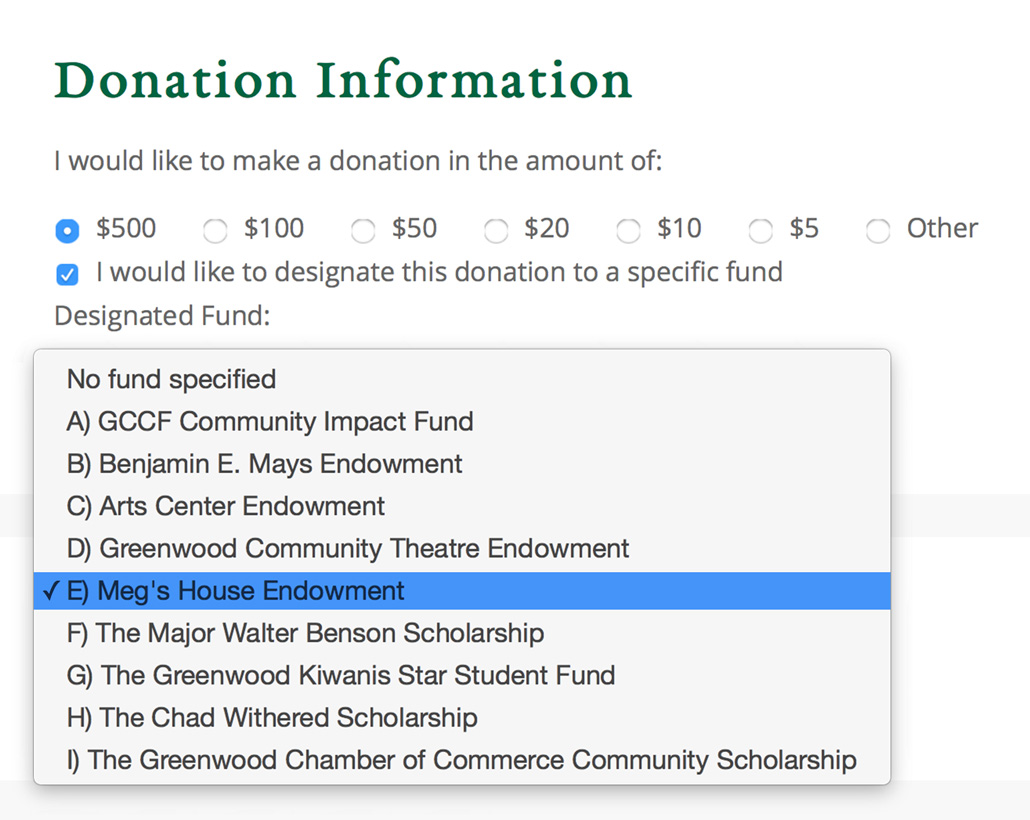Viewport: 1030px width, 820px height.
Task: Choose GCCF Community Impact Fund
Action: click(462, 421)
